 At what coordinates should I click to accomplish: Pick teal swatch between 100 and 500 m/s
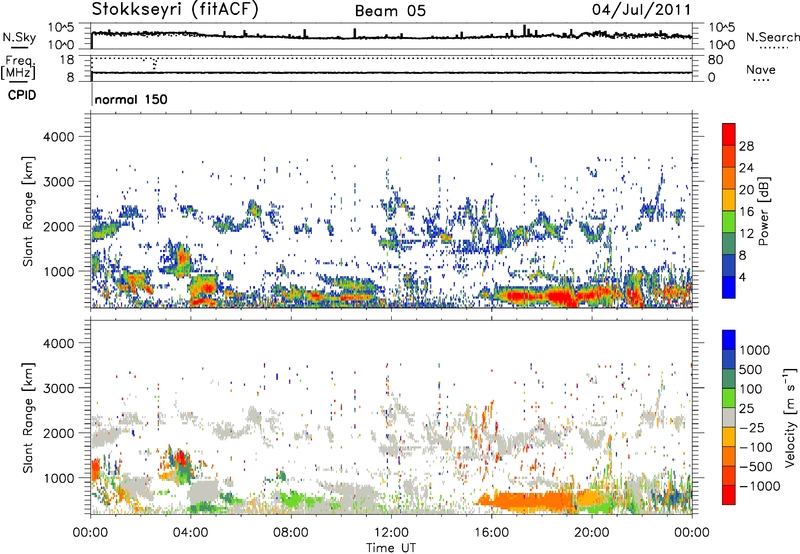point(729,379)
